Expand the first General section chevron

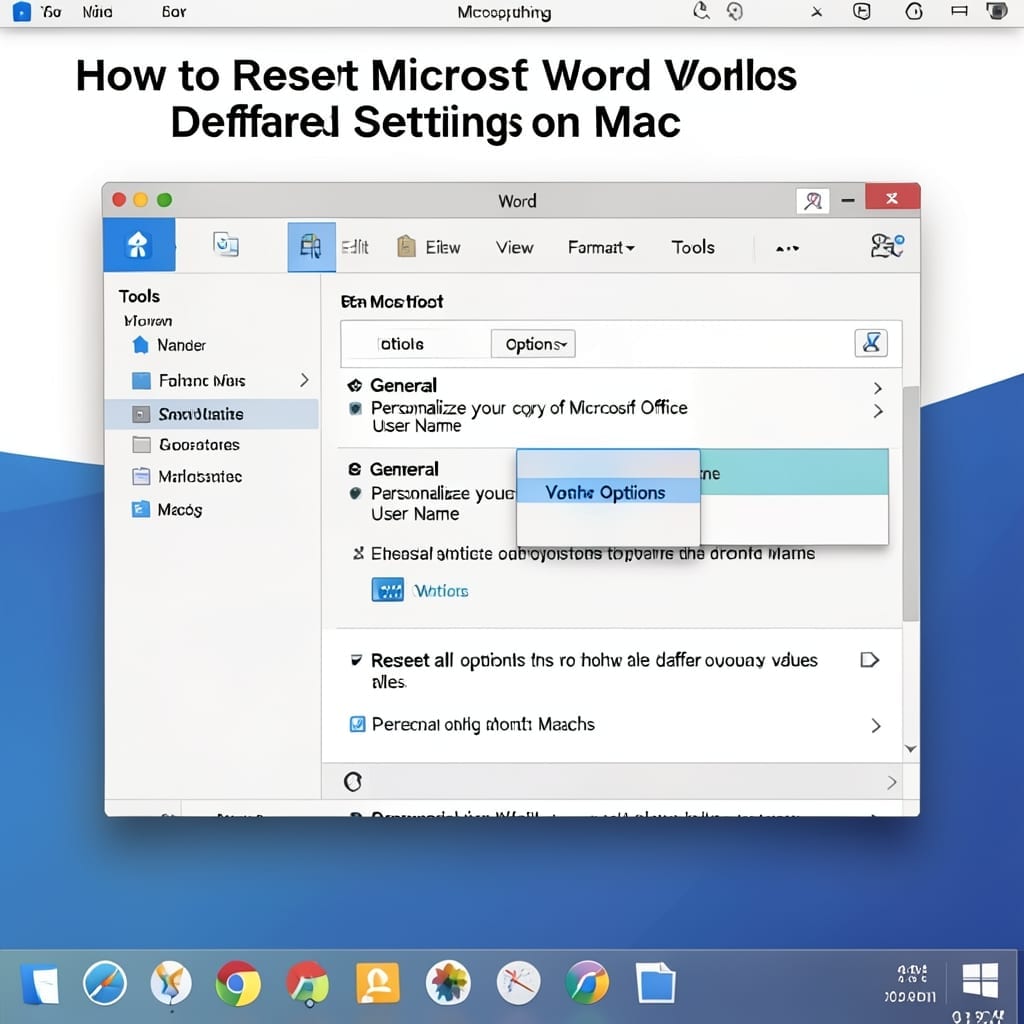[878, 388]
